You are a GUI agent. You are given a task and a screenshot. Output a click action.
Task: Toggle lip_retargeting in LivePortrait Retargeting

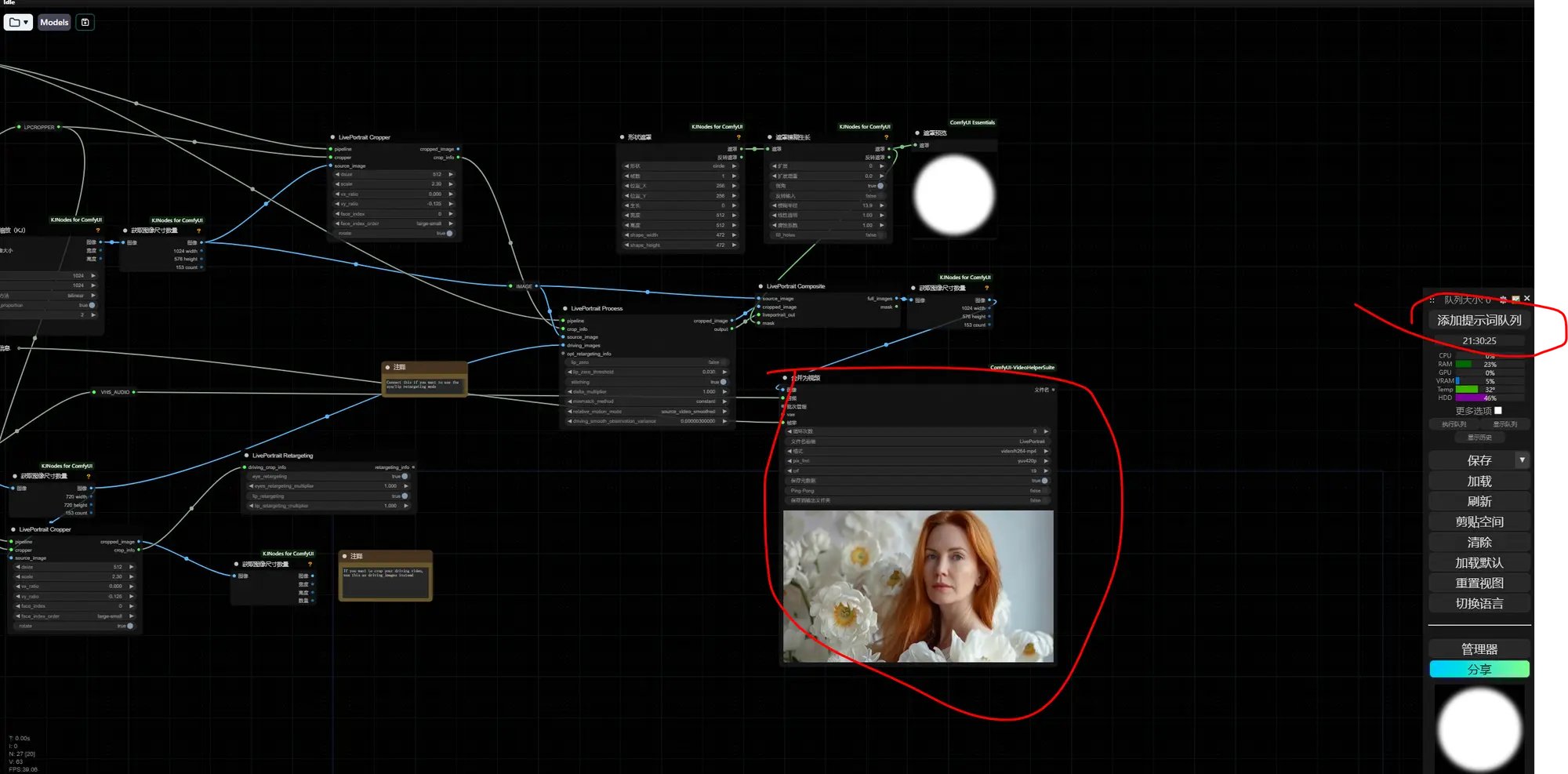[x=328, y=496]
